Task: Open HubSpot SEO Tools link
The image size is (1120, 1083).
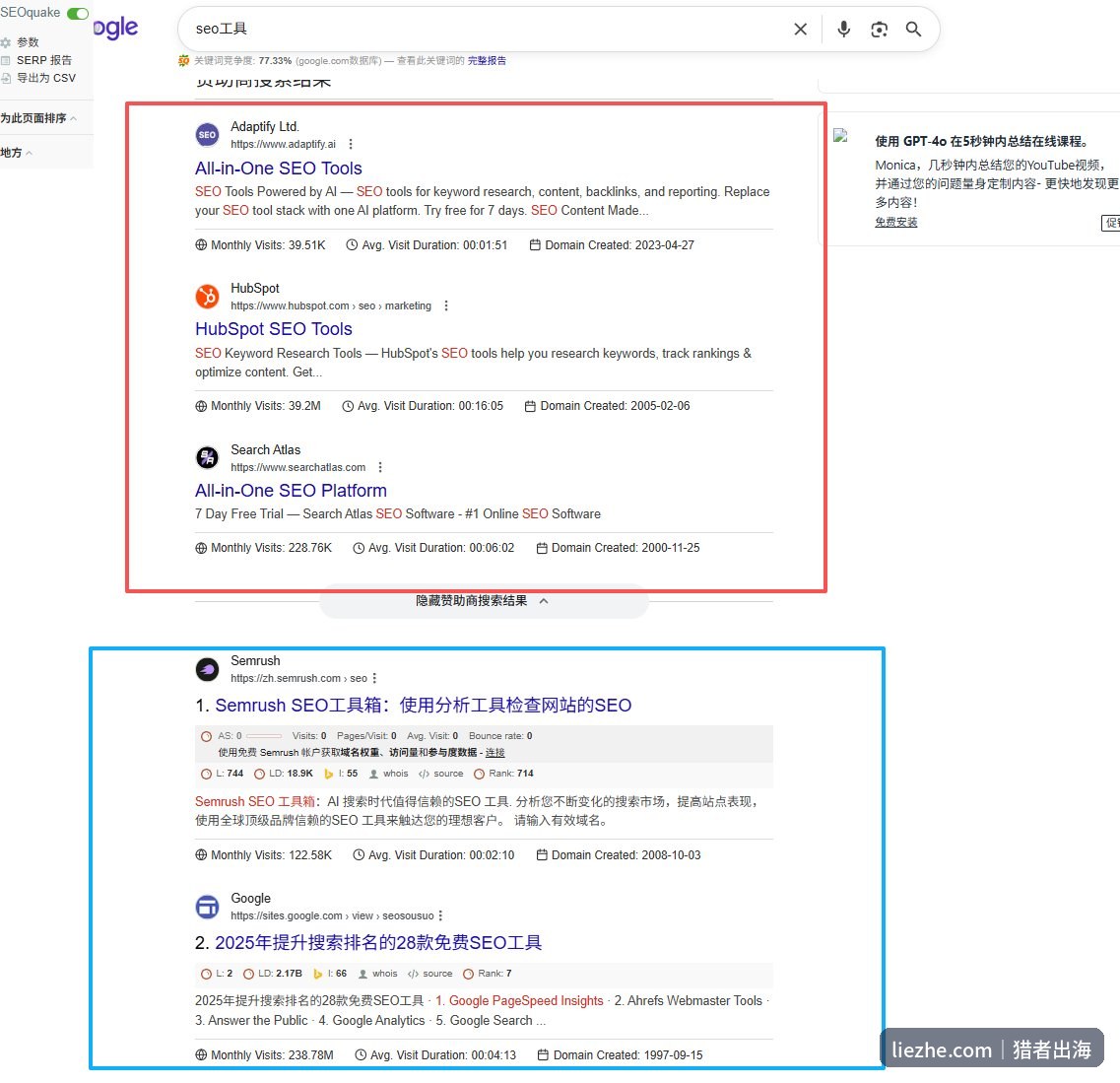Action: point(274,329)
